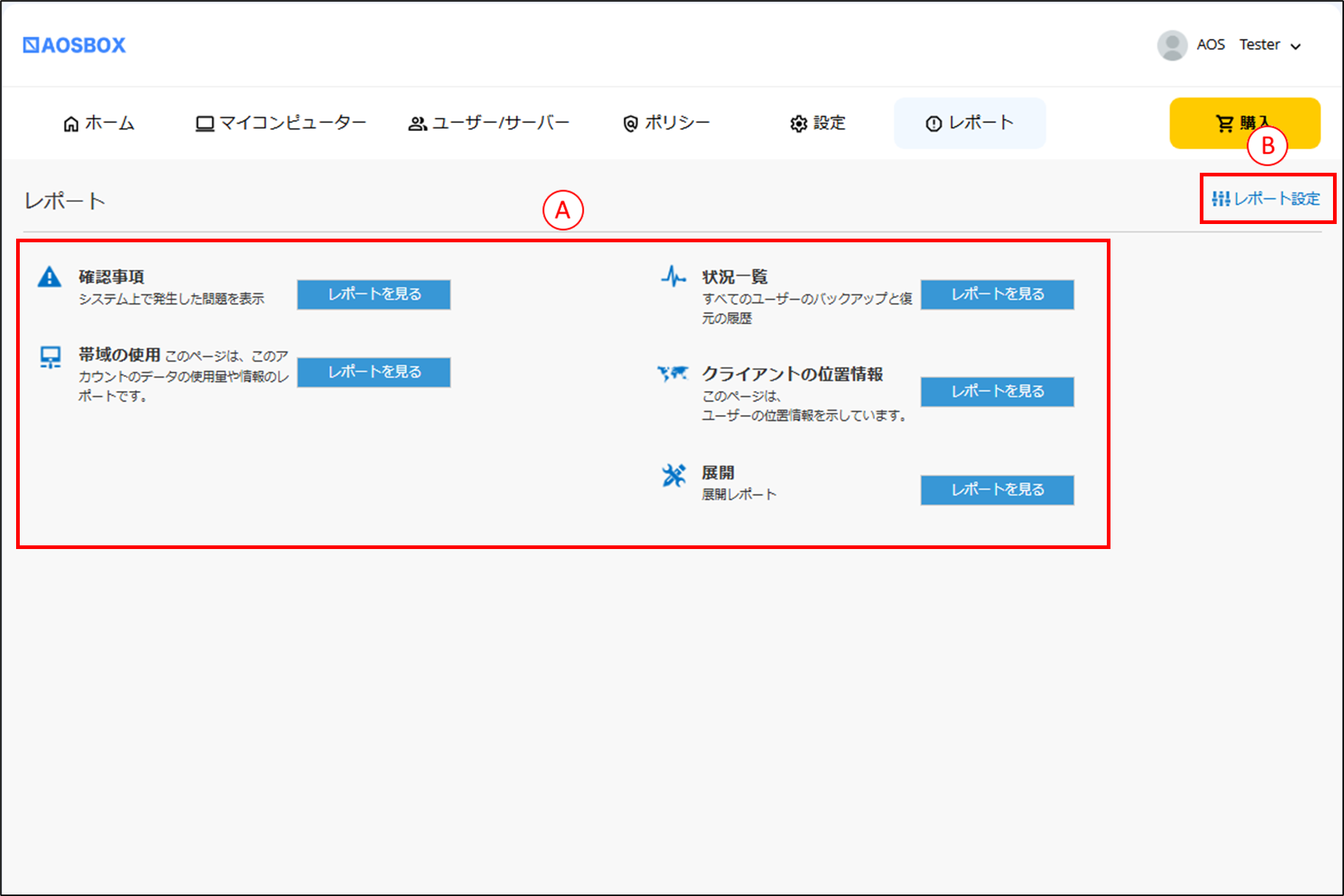Click the AOSBOX logo
Screen dimensions: 1344x896
coord(74,45)
